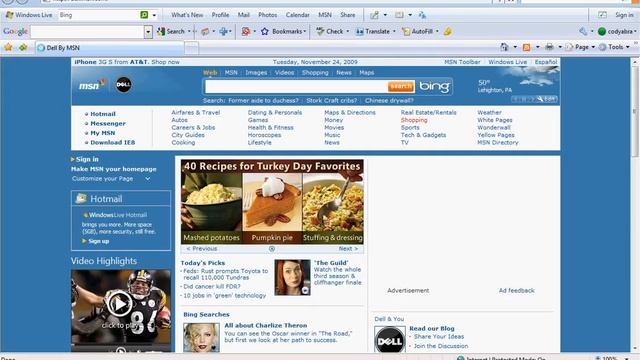
Task: Open The Guild video thumbnail
Action: tap(292, 278)
